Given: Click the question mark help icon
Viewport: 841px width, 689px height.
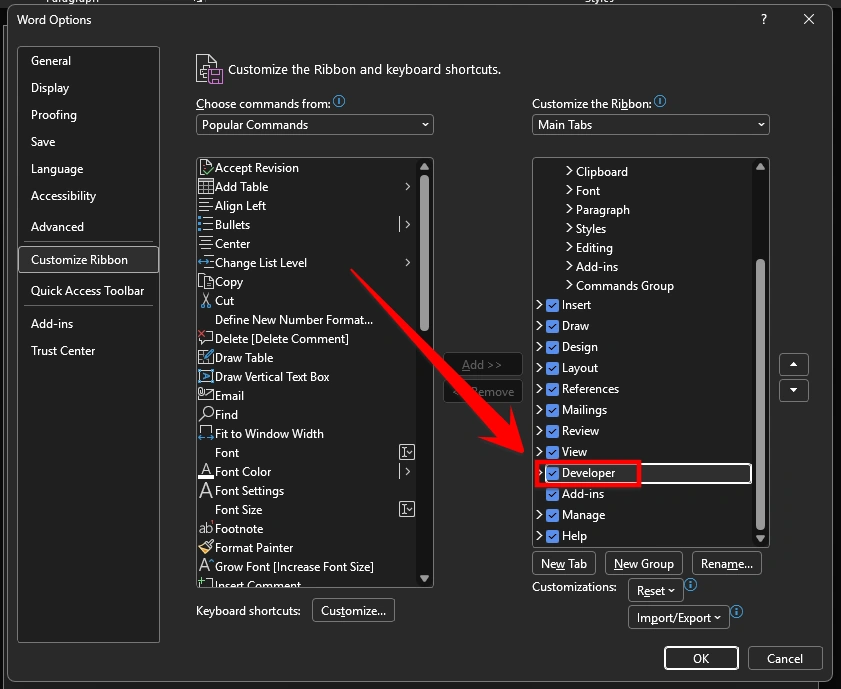Looking at the screenshot, I should 764,20.
